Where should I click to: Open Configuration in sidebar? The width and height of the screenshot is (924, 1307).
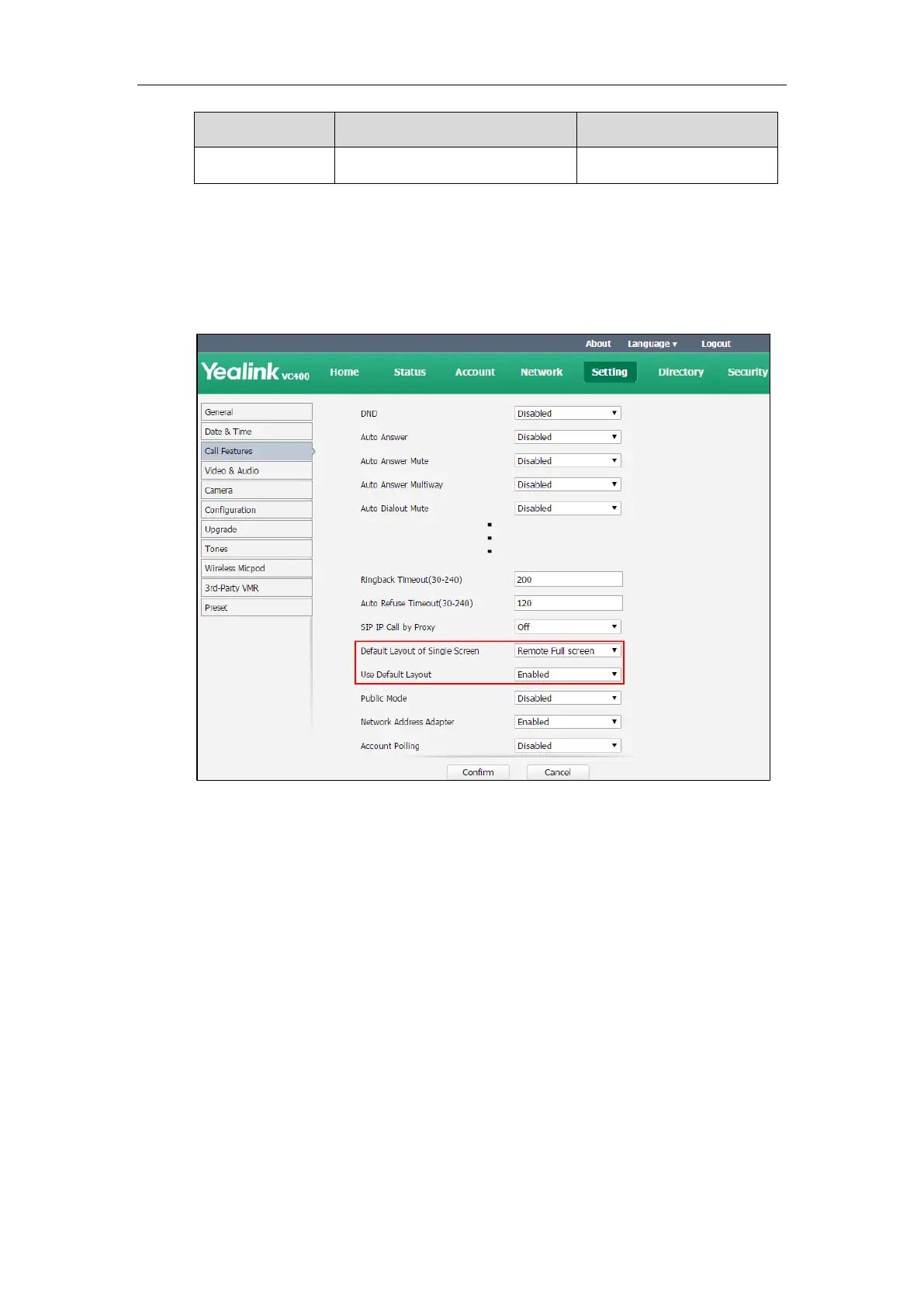click(256, 510)
